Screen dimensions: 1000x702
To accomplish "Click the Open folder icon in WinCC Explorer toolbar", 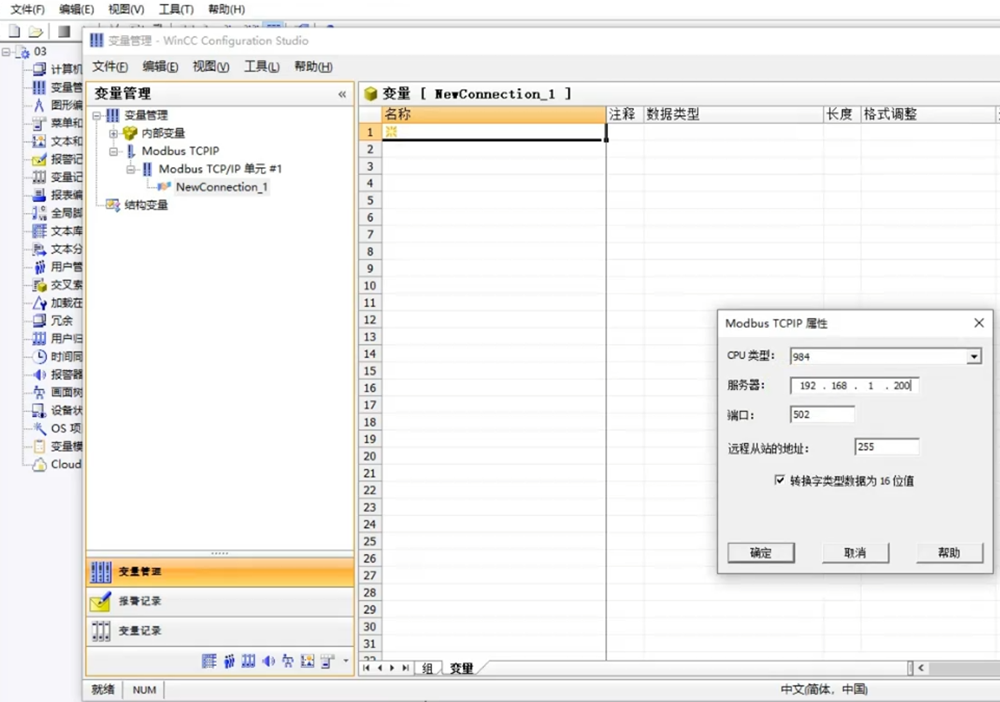I will 36,31.
